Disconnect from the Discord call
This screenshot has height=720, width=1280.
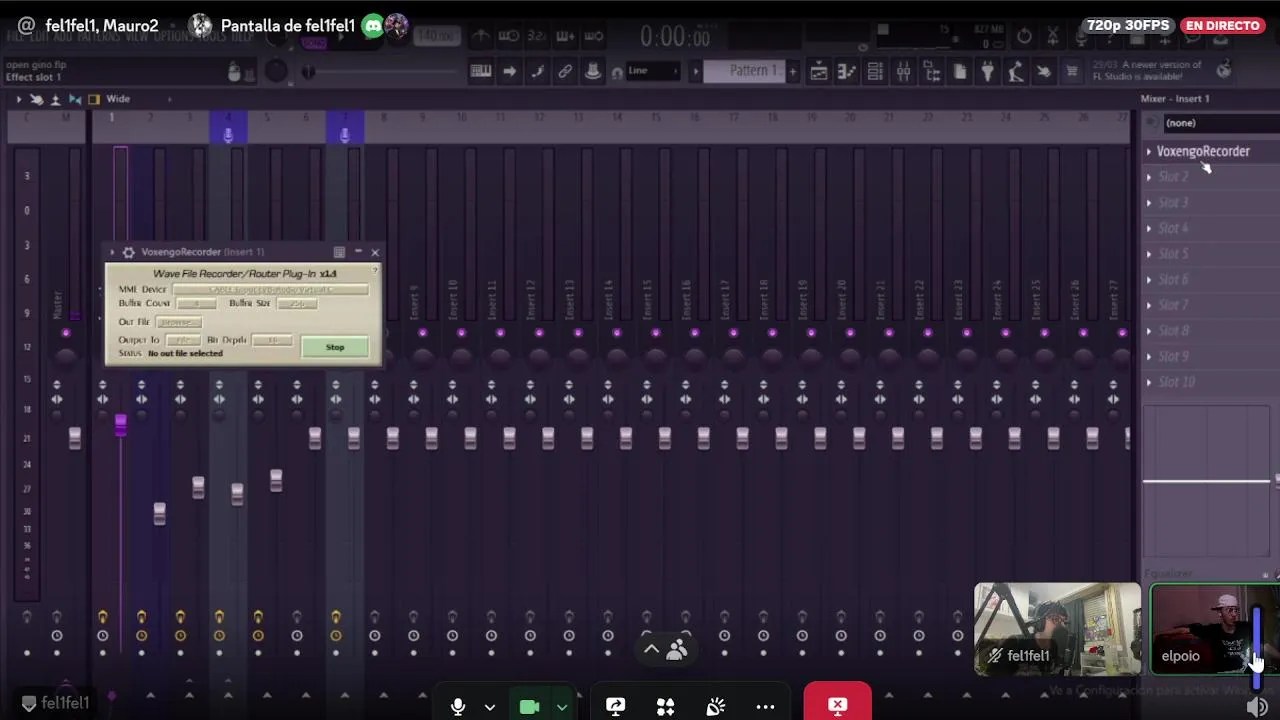coord(837,705)
